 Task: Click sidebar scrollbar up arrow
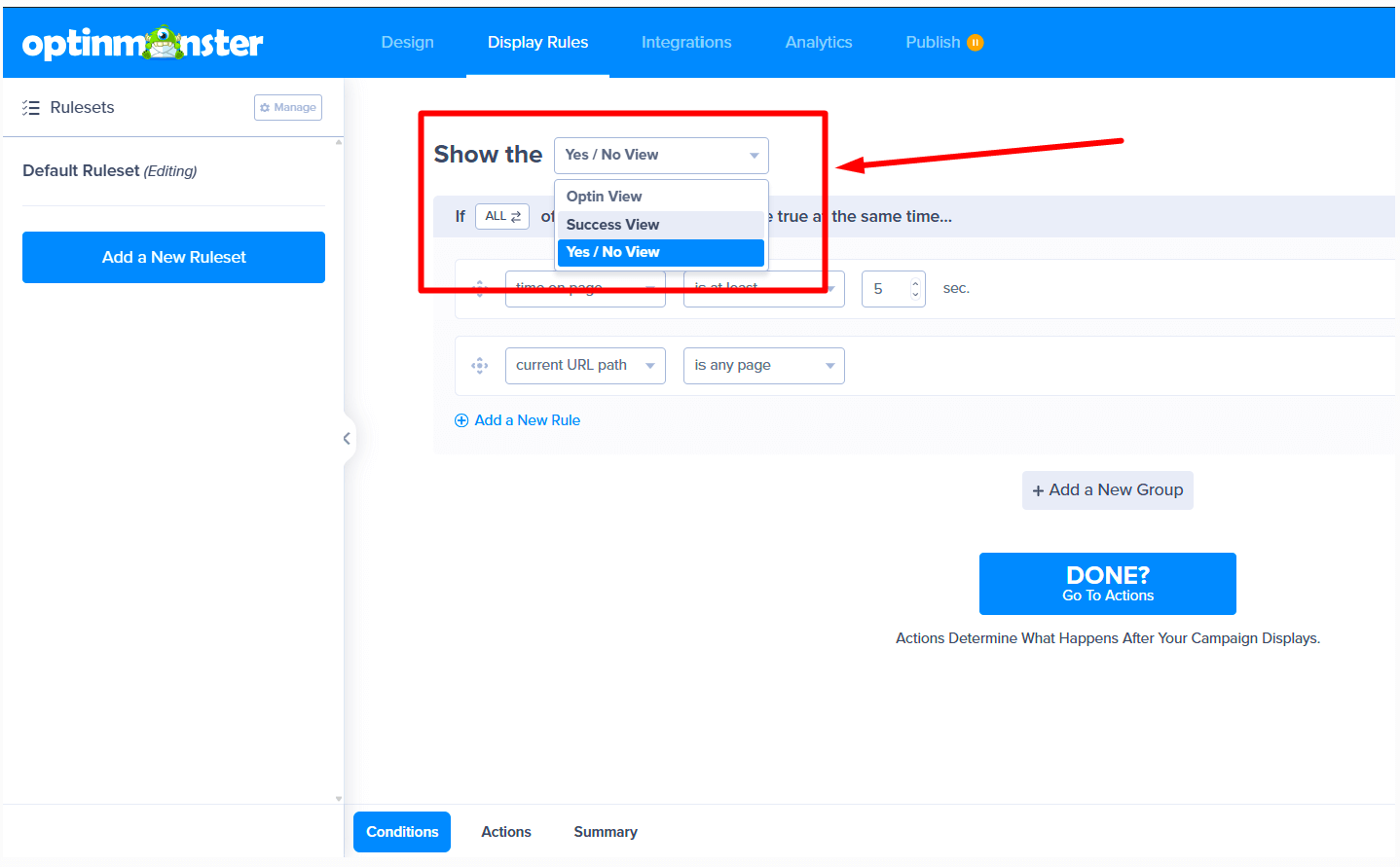[339, 142]
